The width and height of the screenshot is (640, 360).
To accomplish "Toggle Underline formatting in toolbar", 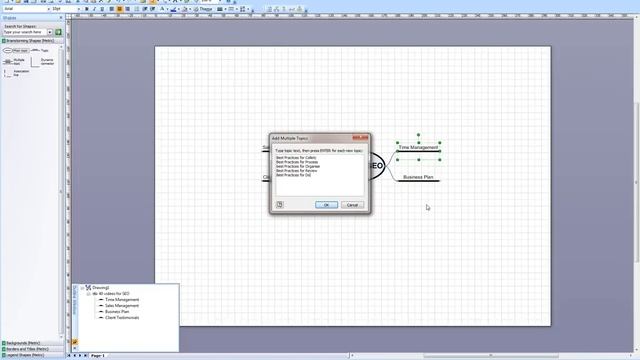I will point(102,9).
